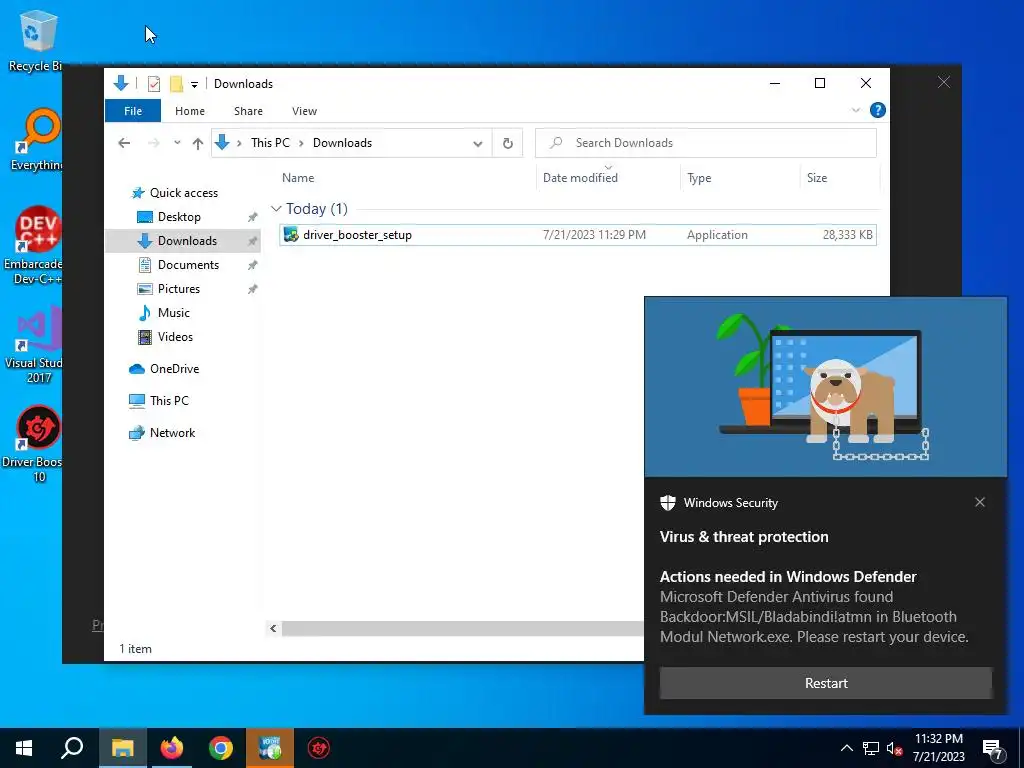Open Explorer help icon
Viewport: 1024px width, 768px height.
click(x=878, y=110)
